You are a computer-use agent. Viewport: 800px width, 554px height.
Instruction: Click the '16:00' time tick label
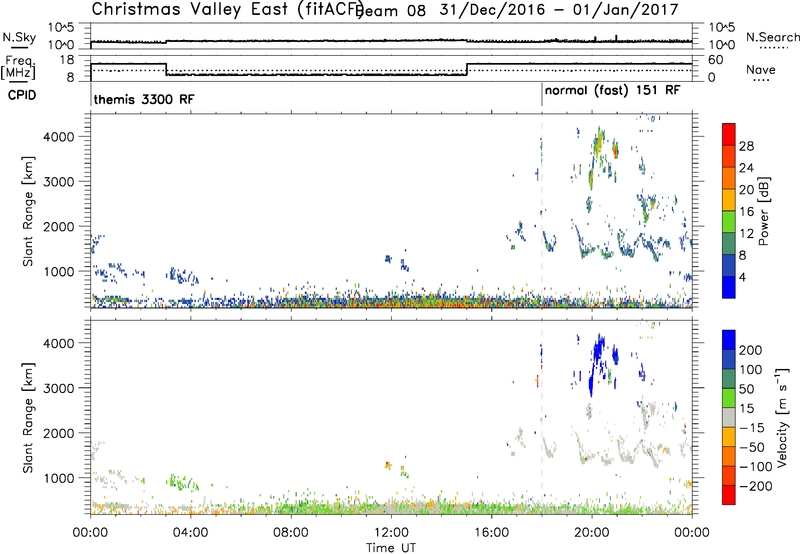[x=491, y=533]
